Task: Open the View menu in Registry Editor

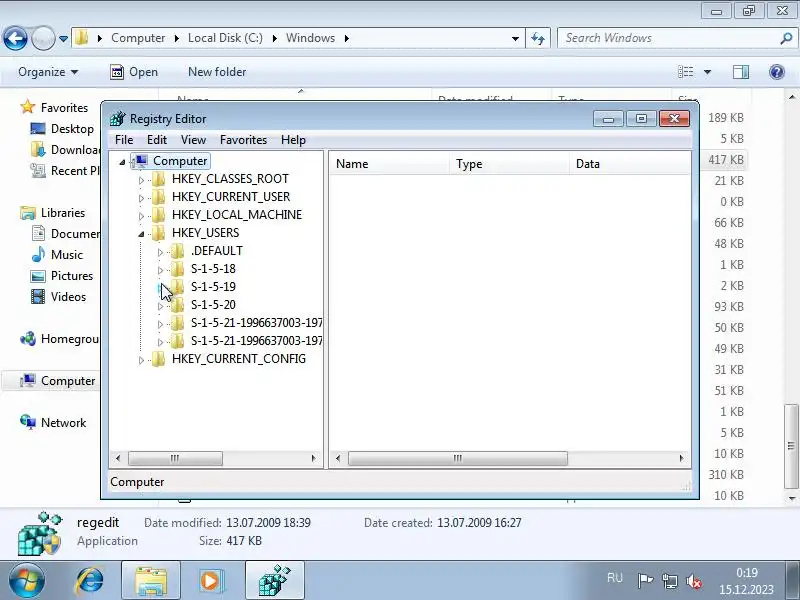Action: (x=193, y=140)
